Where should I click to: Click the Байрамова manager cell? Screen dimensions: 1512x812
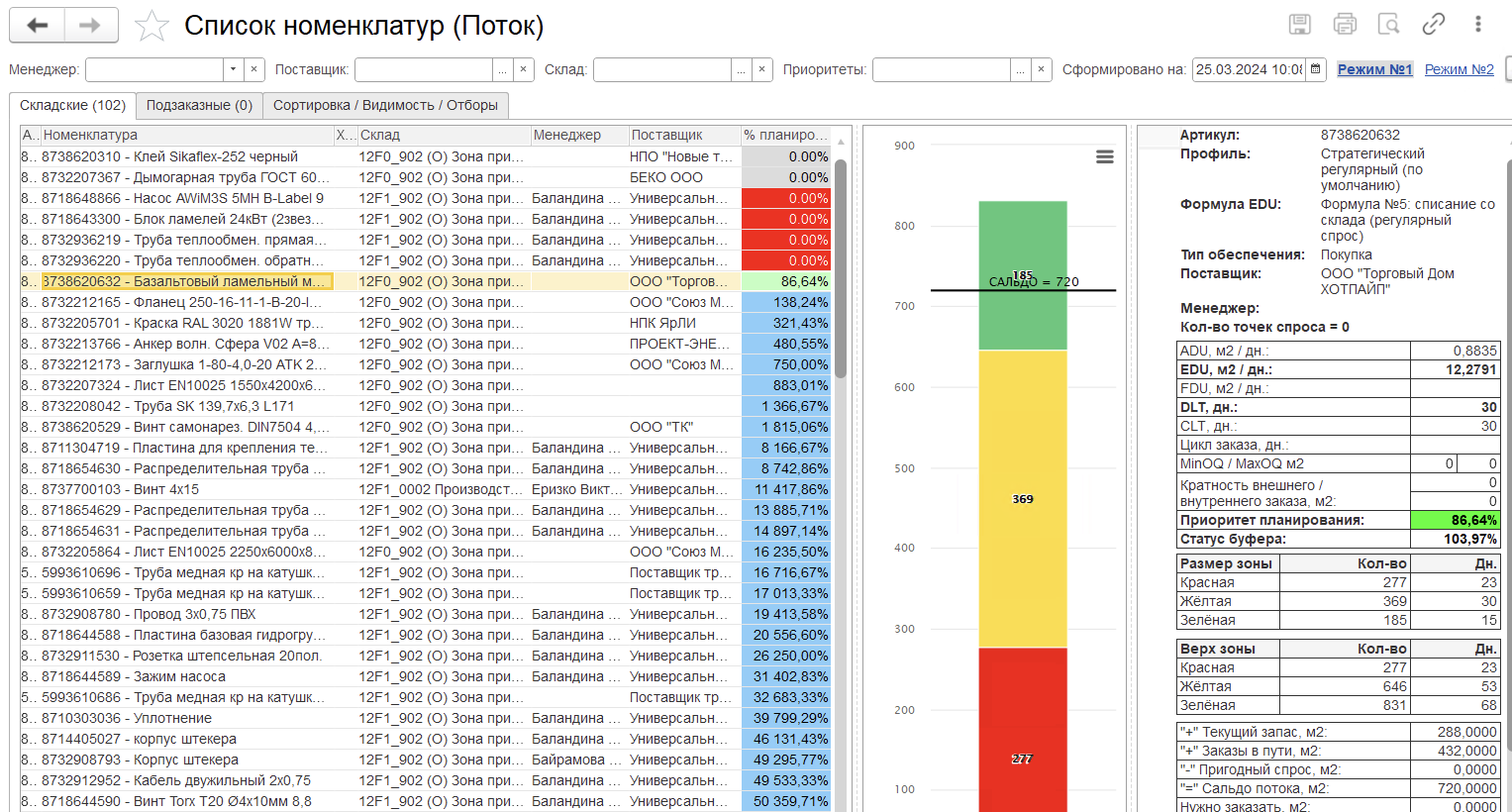coord(578,760)
